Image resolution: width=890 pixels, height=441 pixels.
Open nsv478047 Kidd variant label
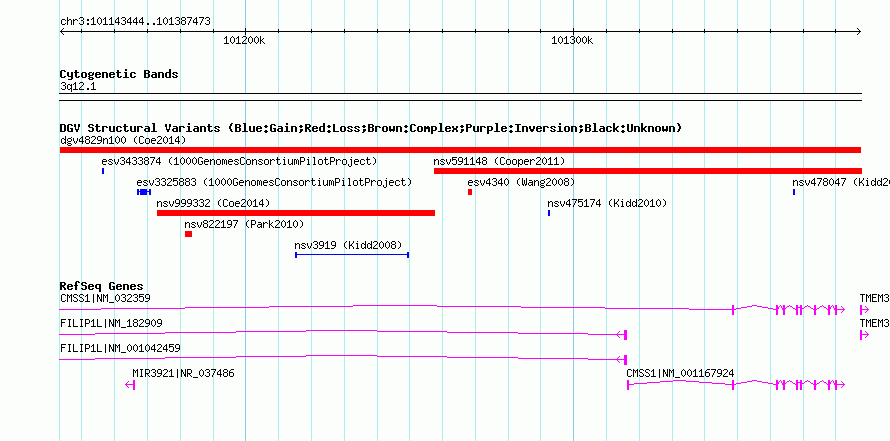pyautogui.click(x=841, y=182)
